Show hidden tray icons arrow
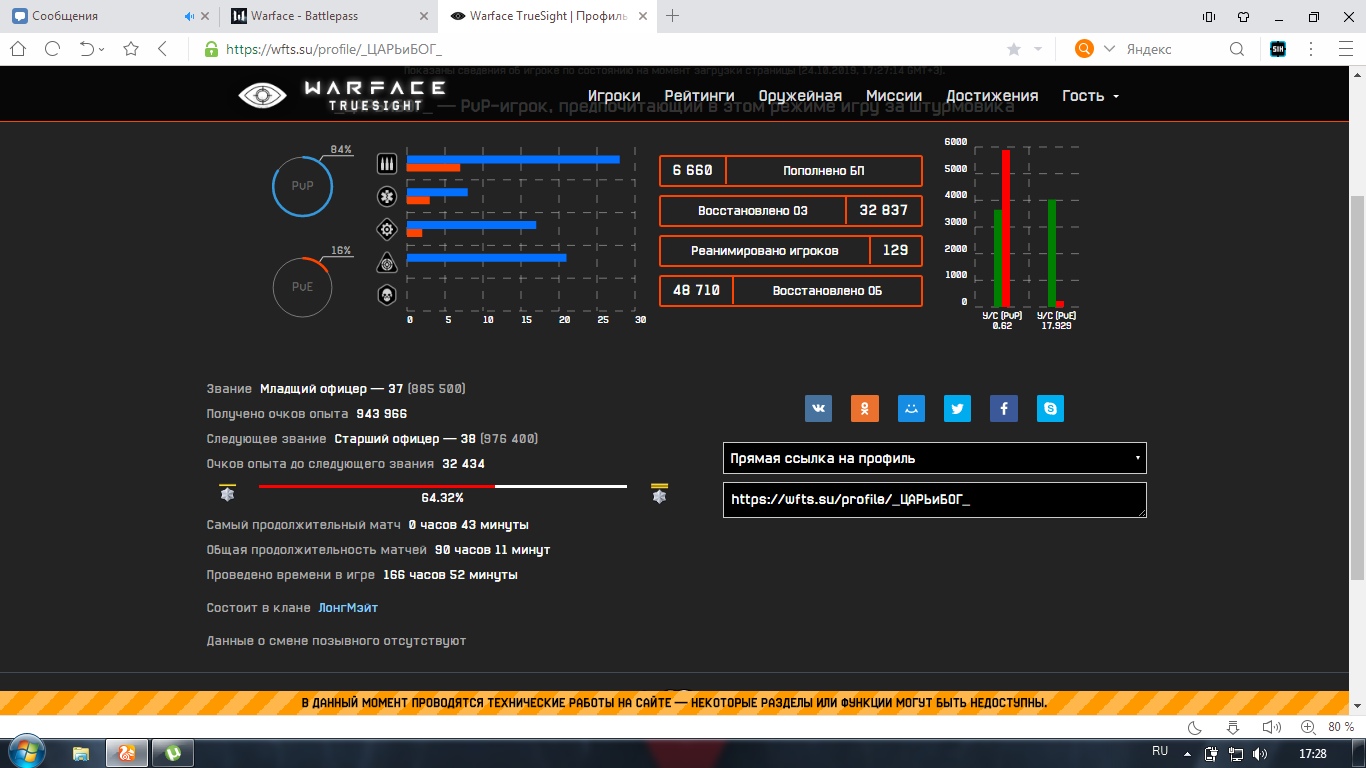Screen dimensions: 1366x768 (x=1188, y=753)
